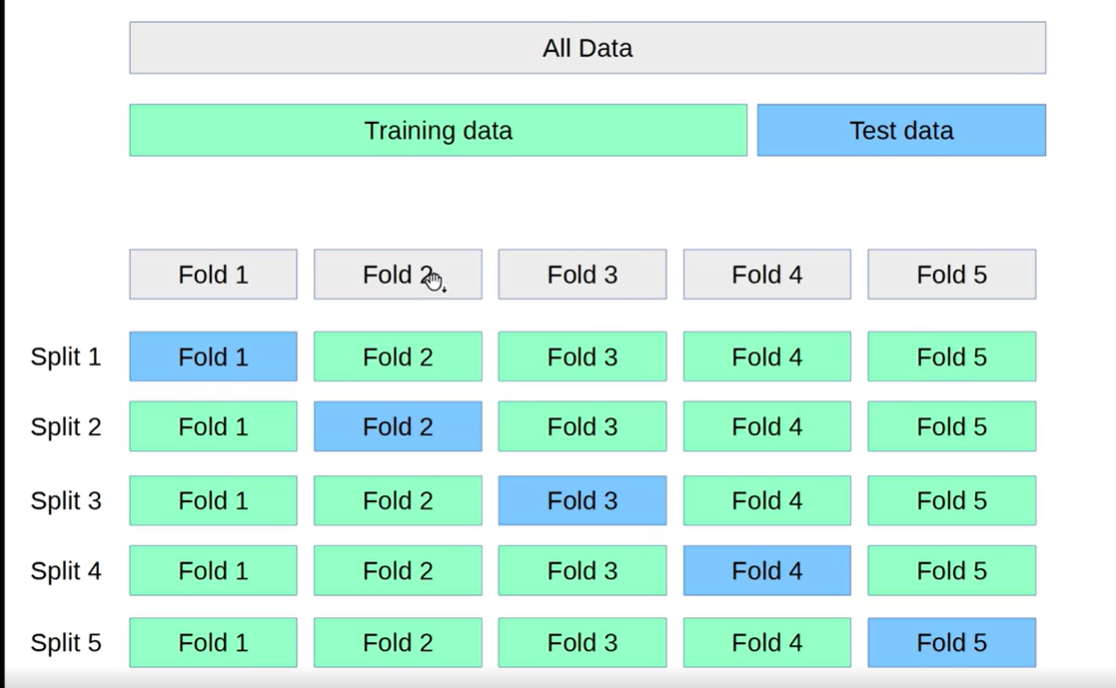1116x688 pixels.
Task: Select the blue Test data block
Action: (901, 130)
